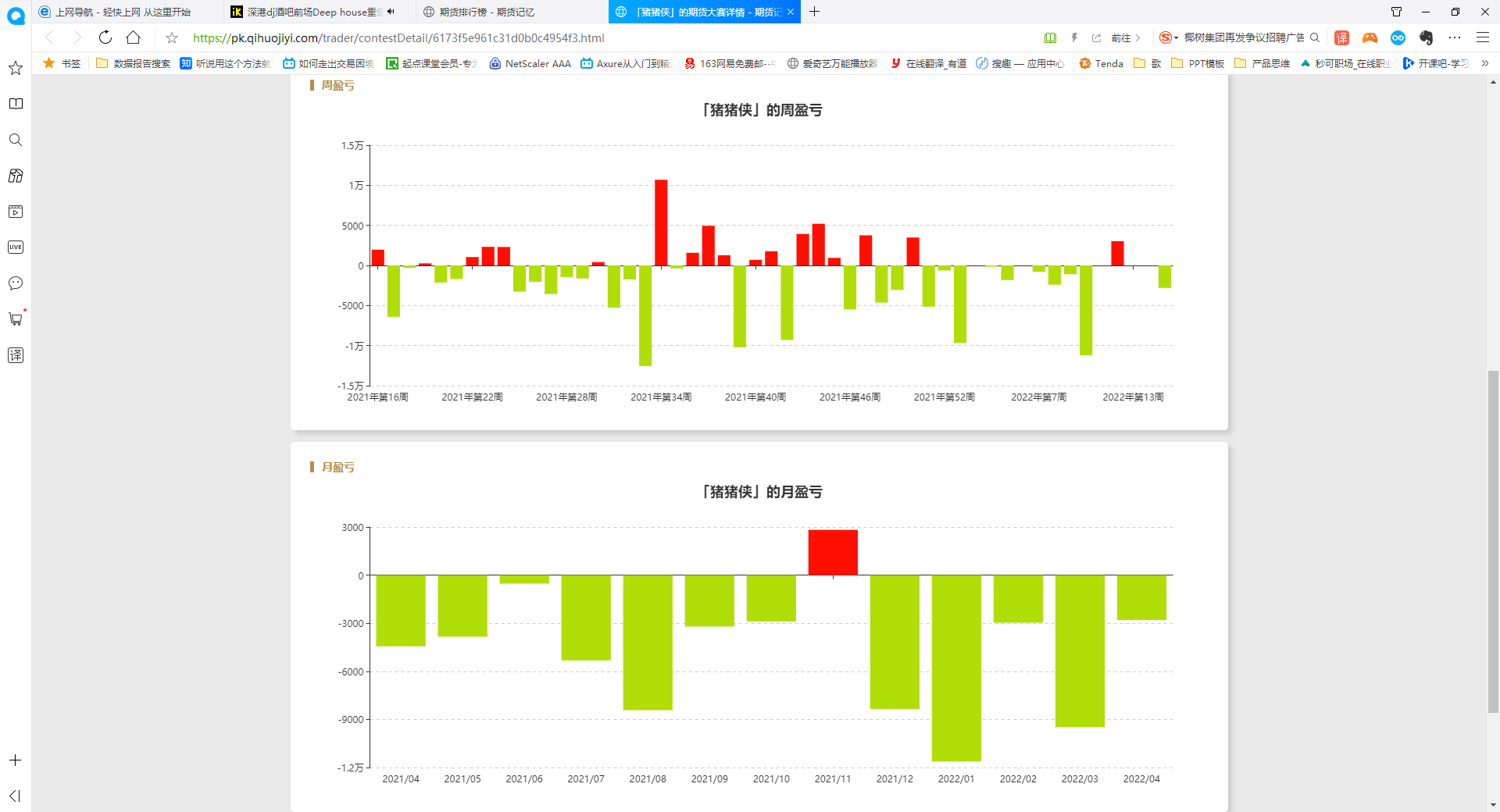1500x812 pixels.
Task: Open the favorites star in left sidebar
Action: pyautogui.click(x=16, y=68)
